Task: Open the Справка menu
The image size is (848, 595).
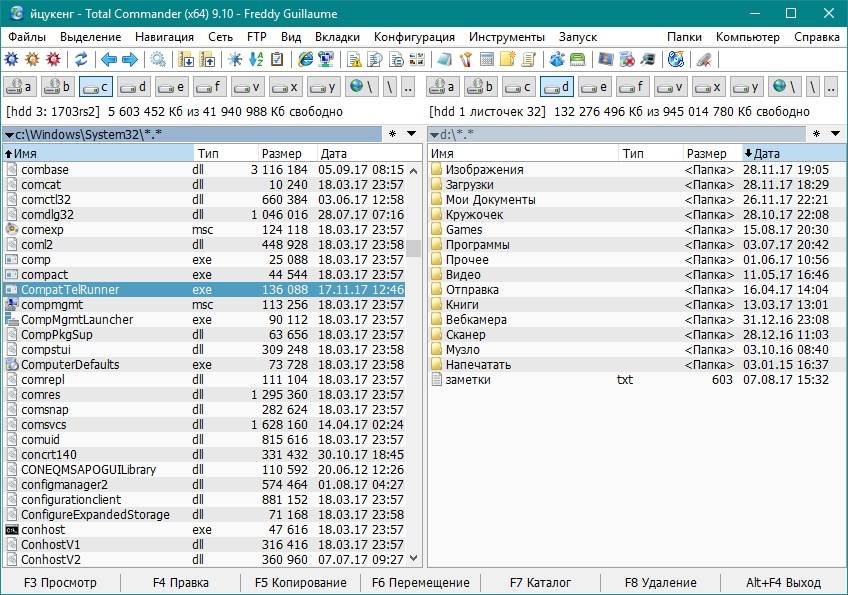Action: [x=817, y=37]
